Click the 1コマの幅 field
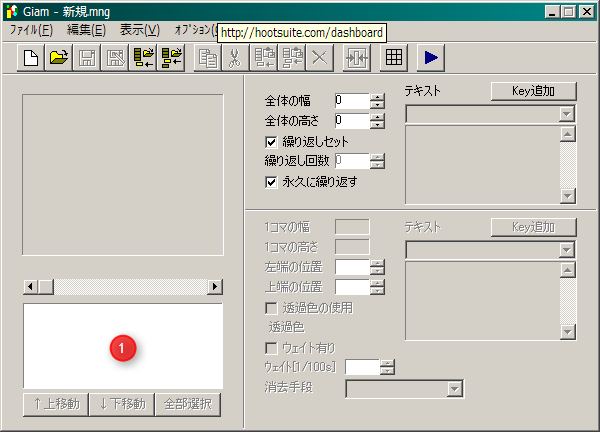The height and width of the screenshot is (432, 600). pos(352,227)
